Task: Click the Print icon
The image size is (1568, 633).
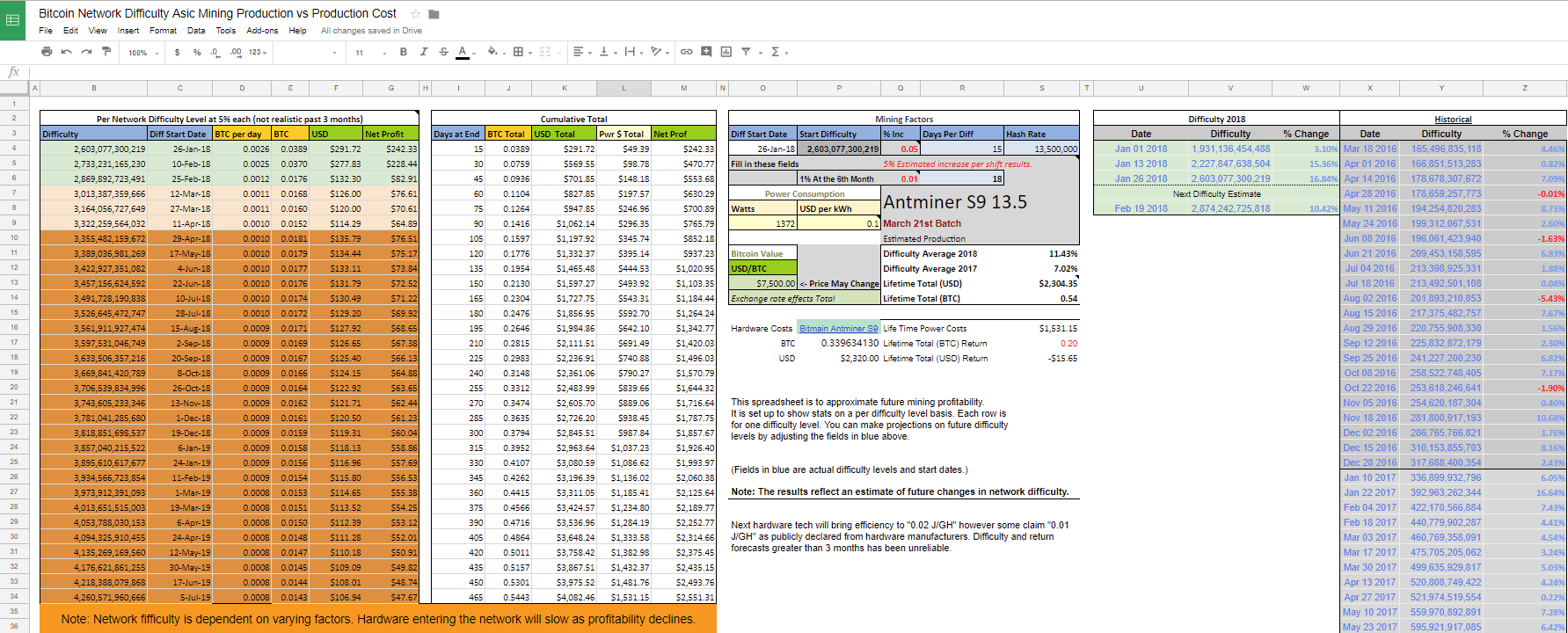Action: click(x=47, y=52)
